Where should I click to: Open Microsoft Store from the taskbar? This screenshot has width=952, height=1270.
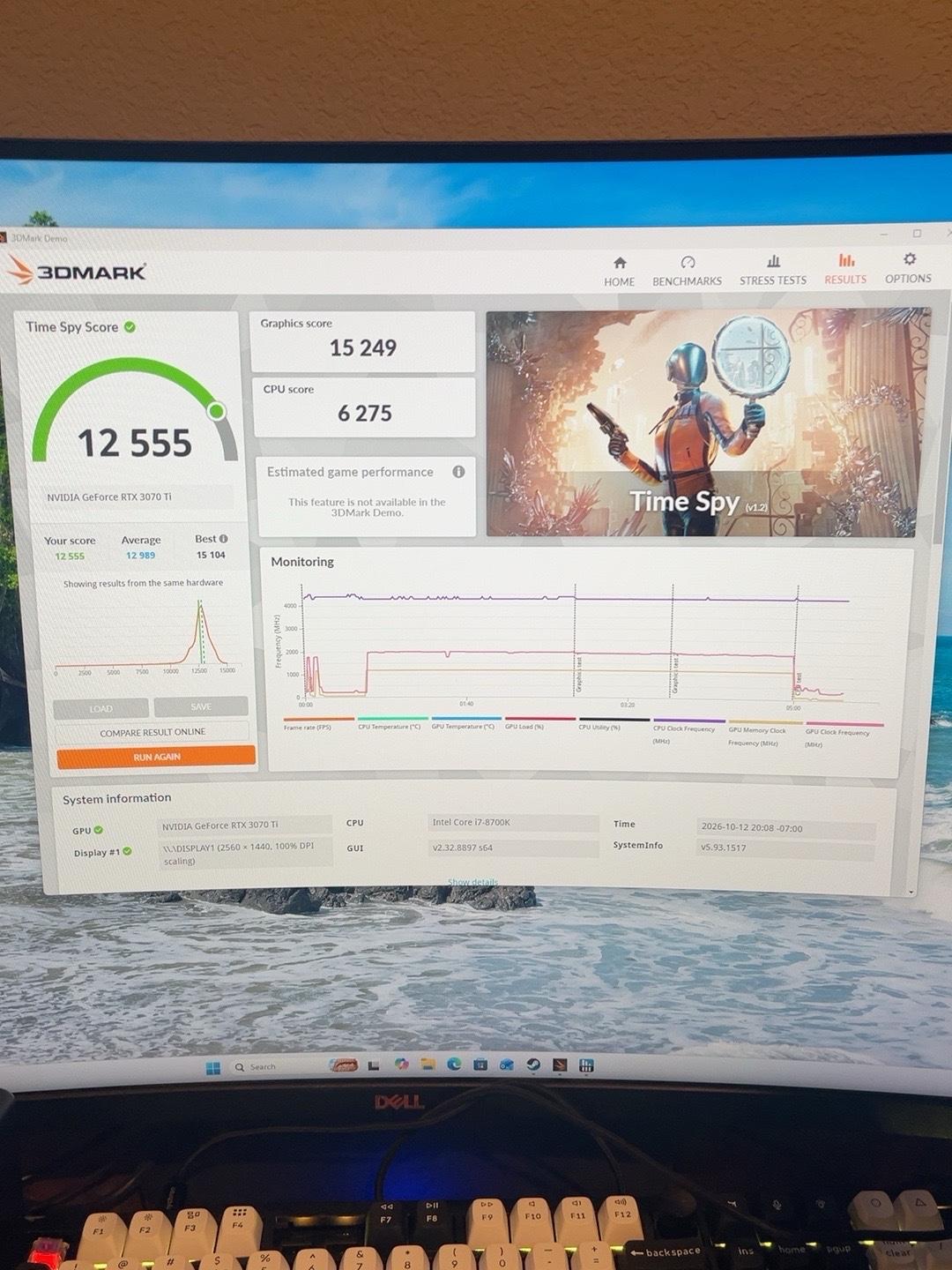click(480, 1065)
